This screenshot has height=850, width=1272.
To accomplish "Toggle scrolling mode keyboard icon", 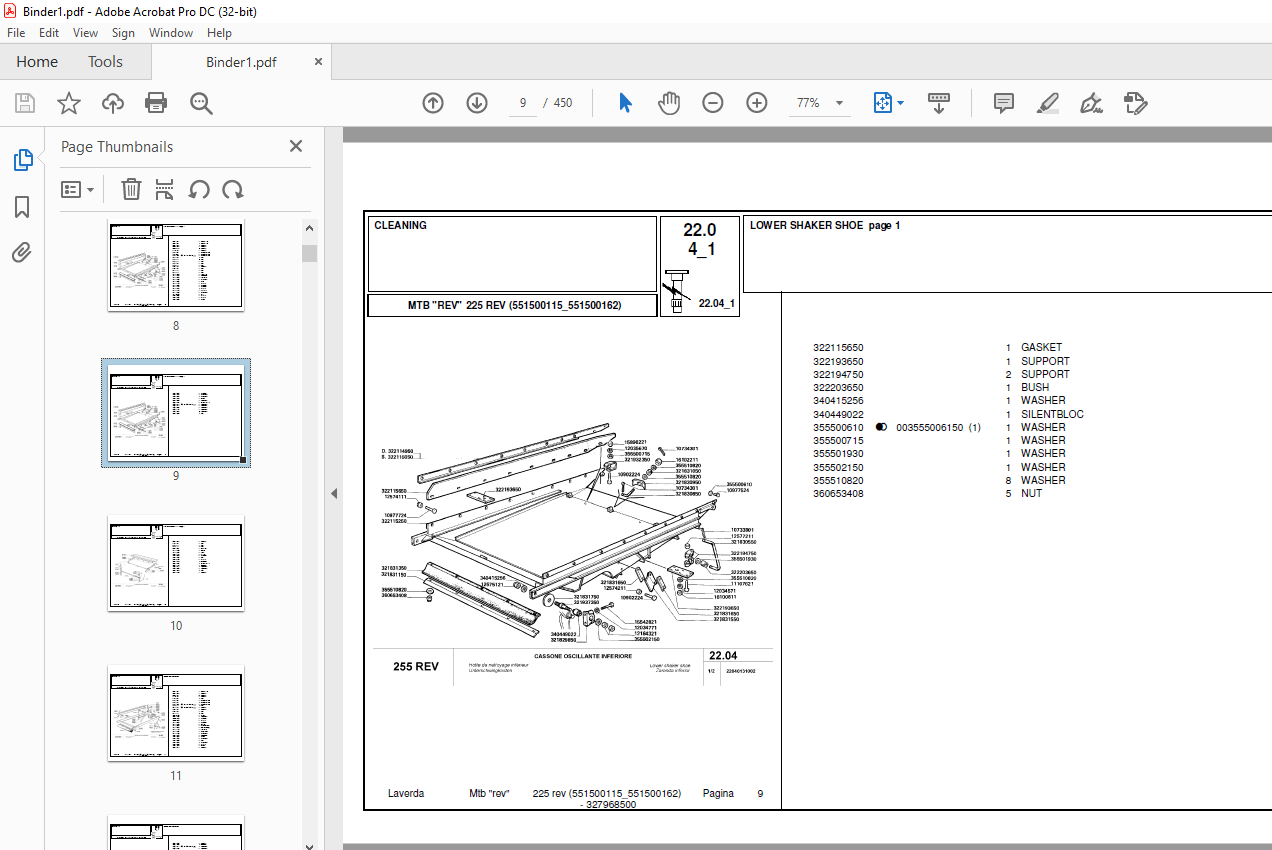I will tap(939, 103).
